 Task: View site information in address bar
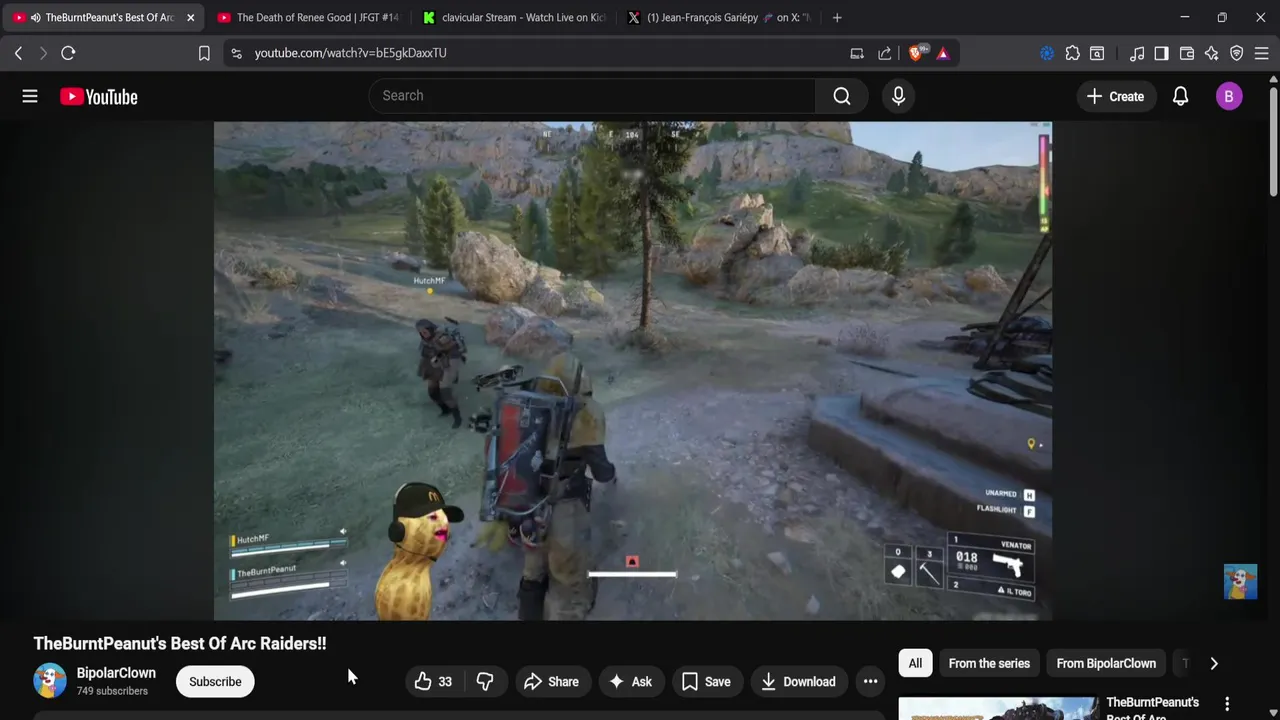point(236,53)
